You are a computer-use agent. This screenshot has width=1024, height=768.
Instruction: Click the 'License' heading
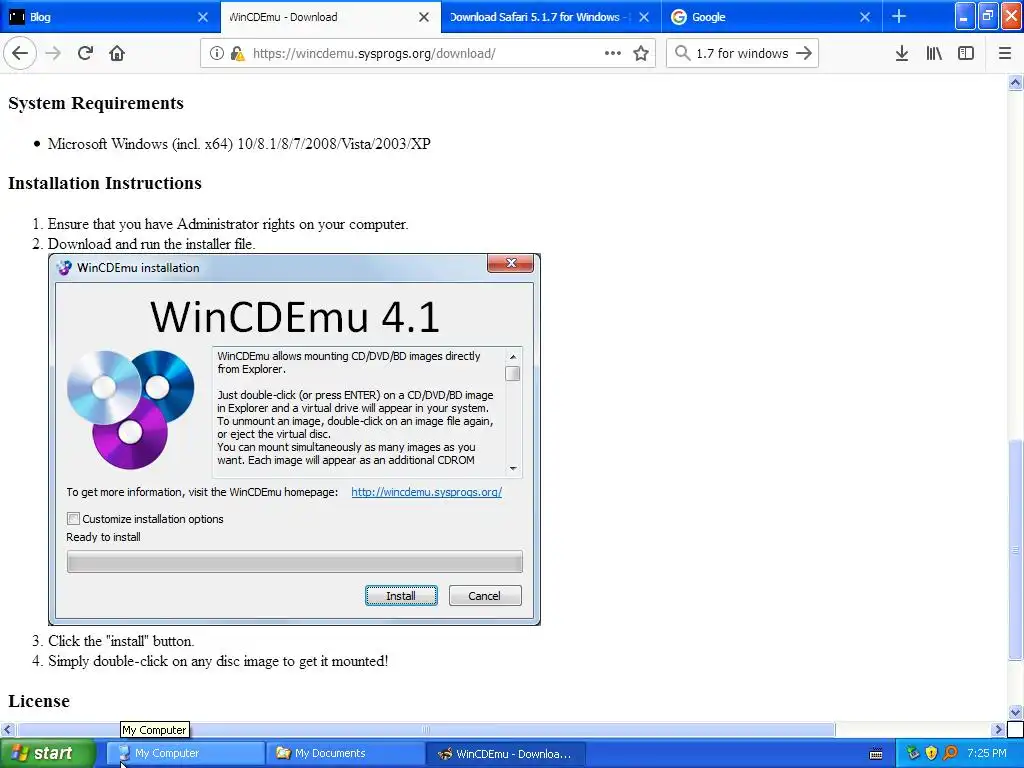39,701
